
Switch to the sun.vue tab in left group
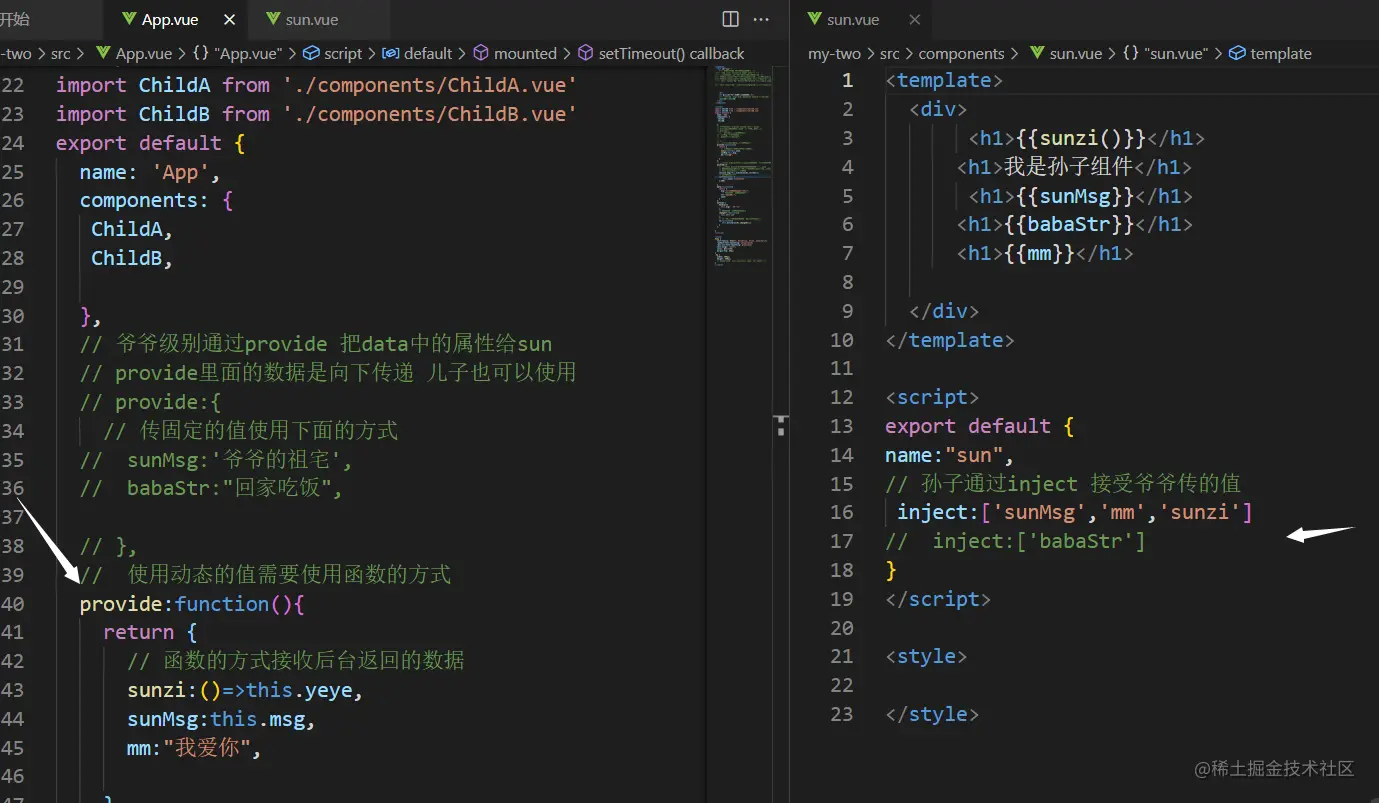pos(311,19)
